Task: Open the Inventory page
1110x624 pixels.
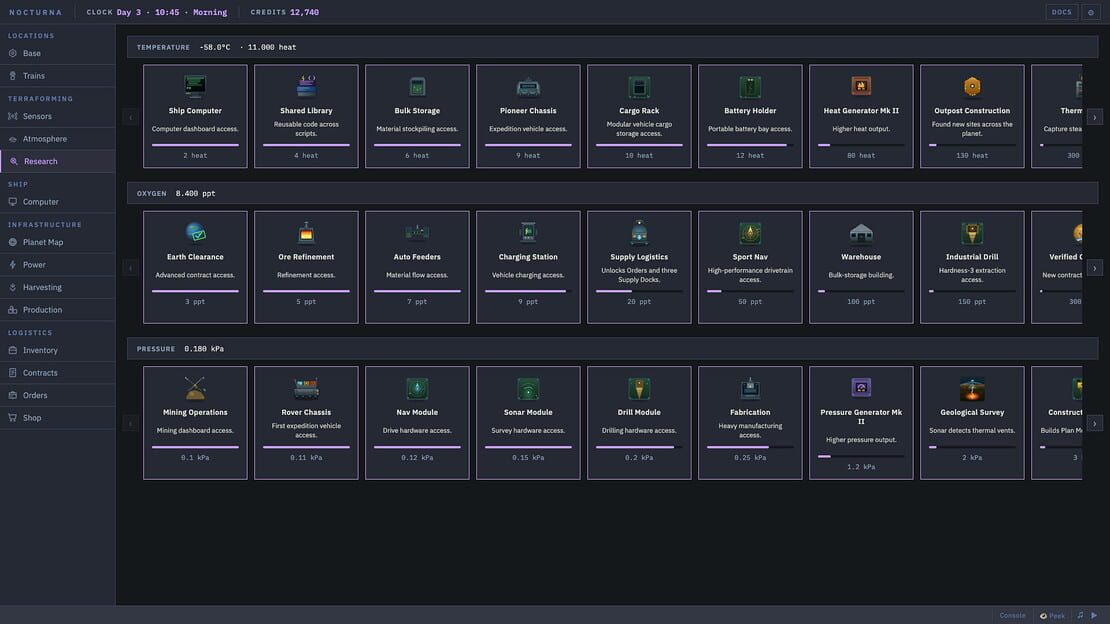Action: pyautogui.click(x=57, y=350)
